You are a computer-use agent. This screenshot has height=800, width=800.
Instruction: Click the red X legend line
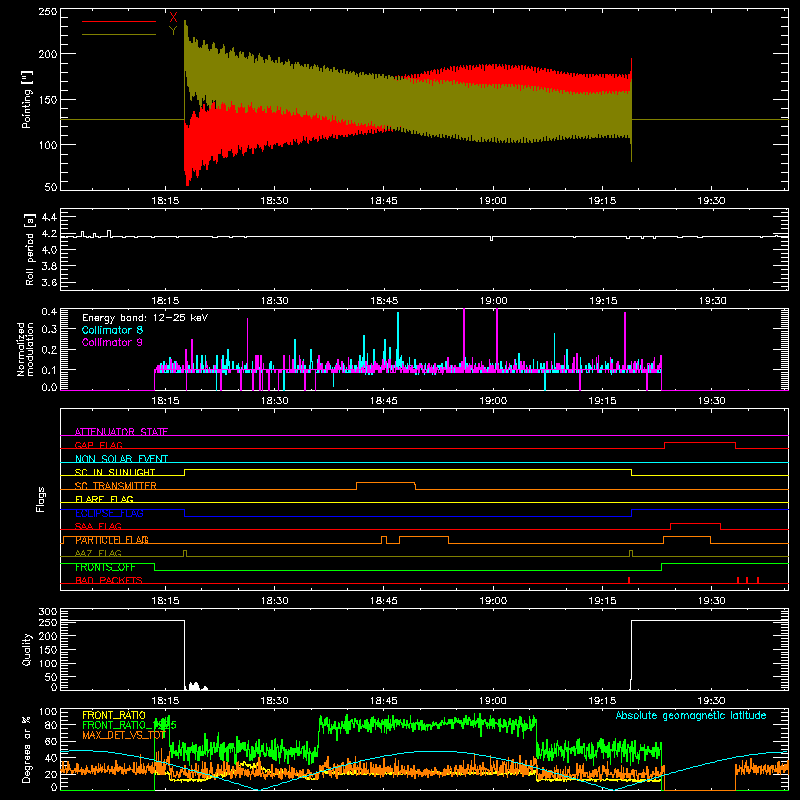(119, 21)
